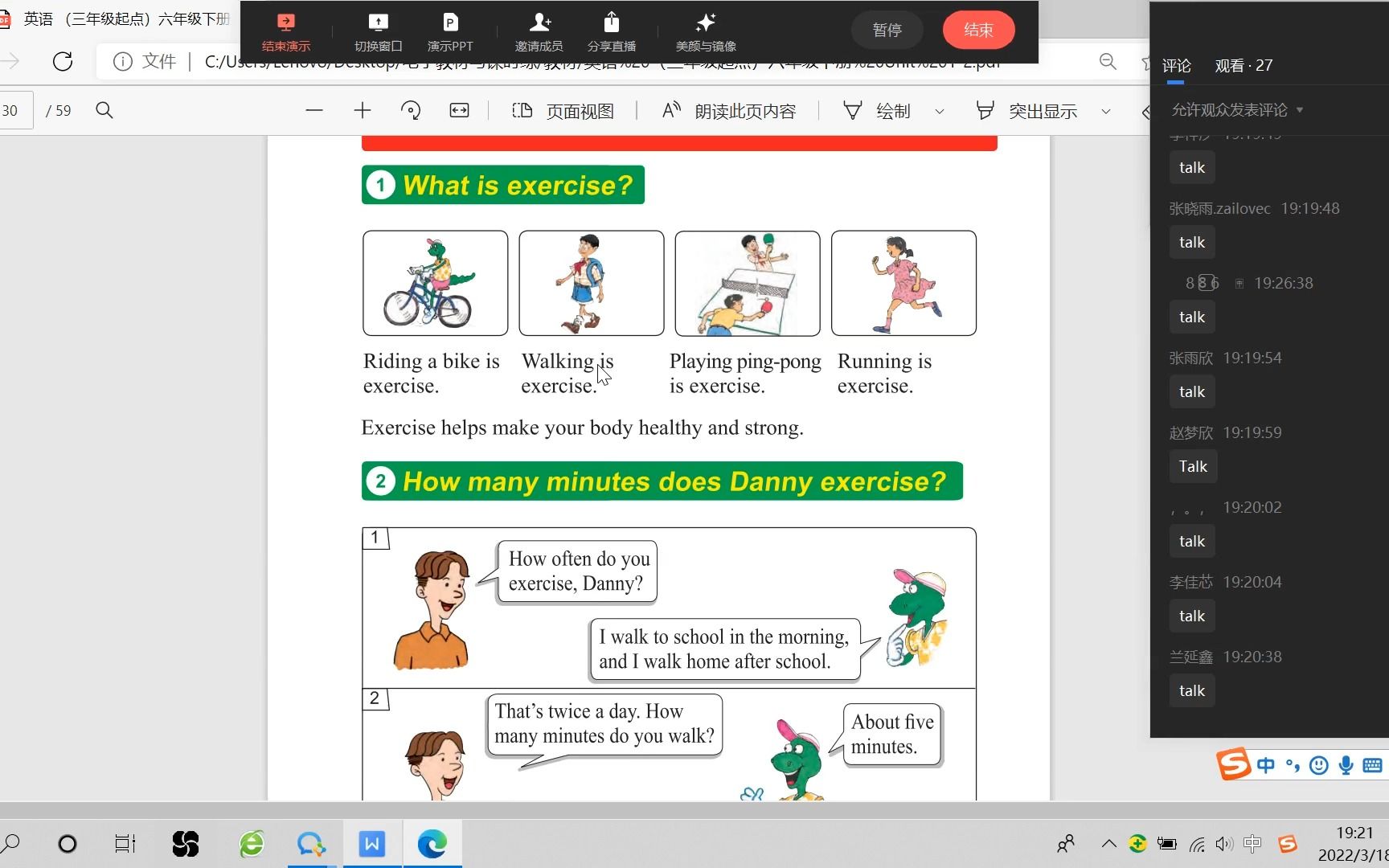
Task: Click 朗读此页内容 read aloud
Action: click(729, 111)
